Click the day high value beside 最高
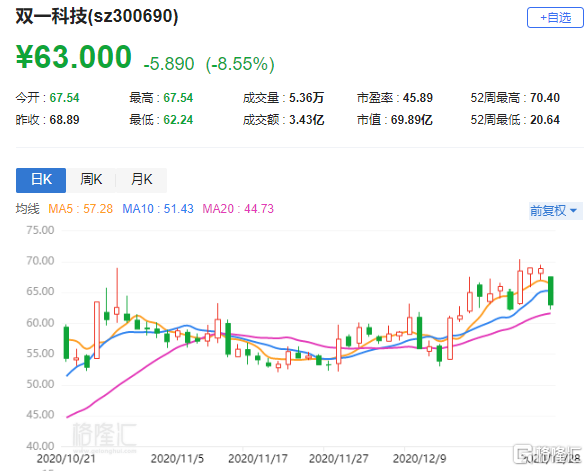The width and height of the screenshot is (588, 471). (x=178, y=98)
